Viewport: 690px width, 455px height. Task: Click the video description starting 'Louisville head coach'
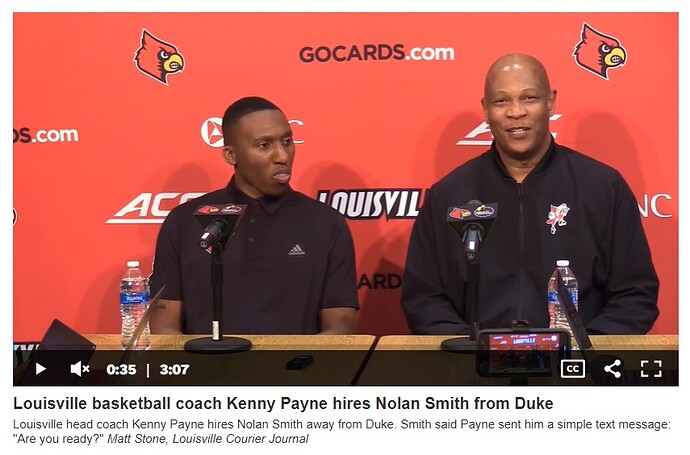click(x=341, y=432)
